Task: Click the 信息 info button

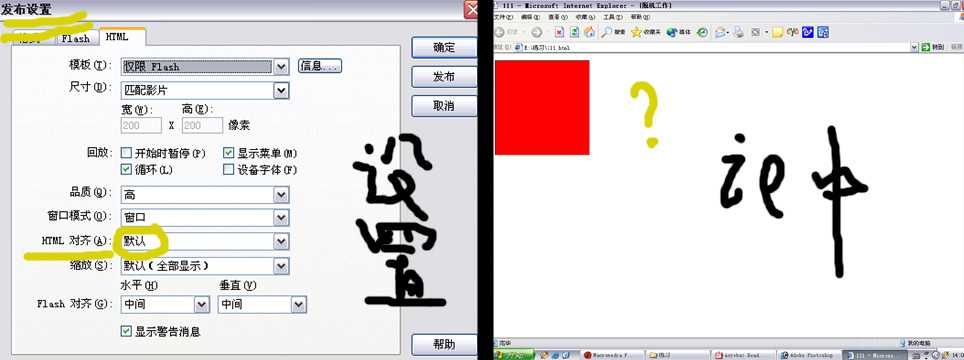Action: [x=320, y=66]
